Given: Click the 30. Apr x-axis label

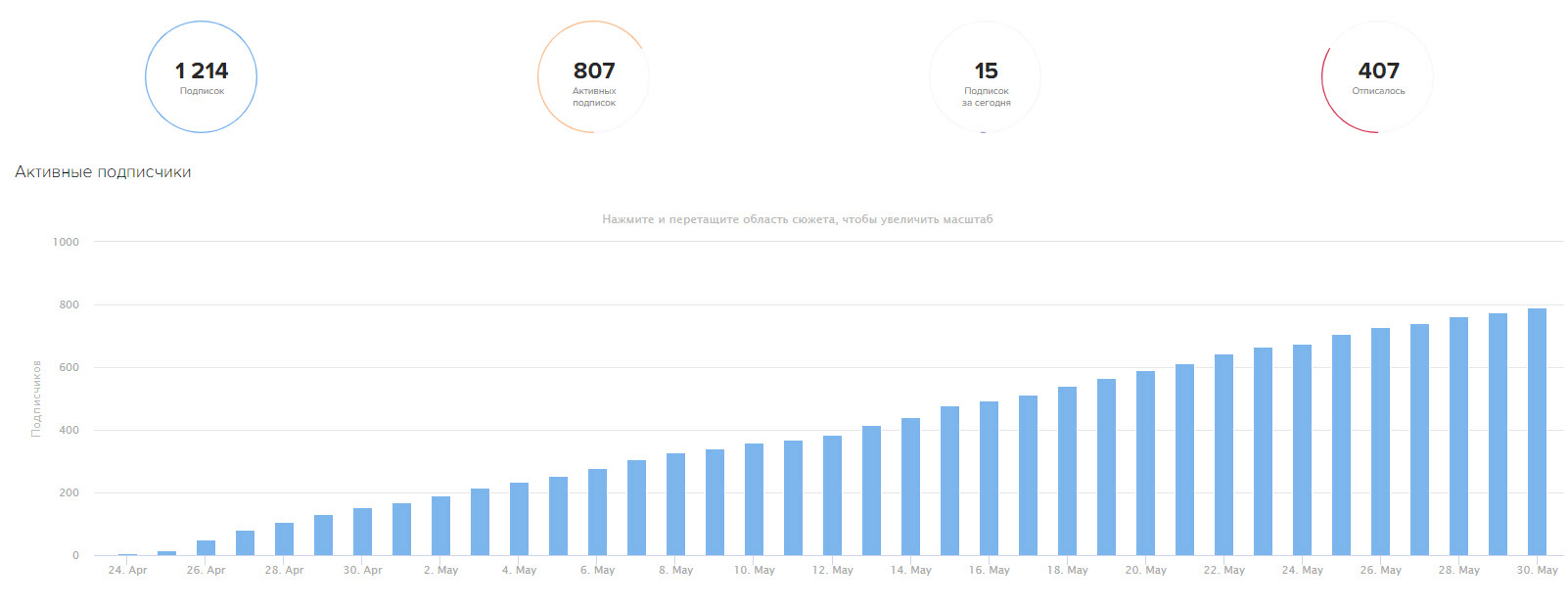Looking at the screenshot, I should 362,570.
